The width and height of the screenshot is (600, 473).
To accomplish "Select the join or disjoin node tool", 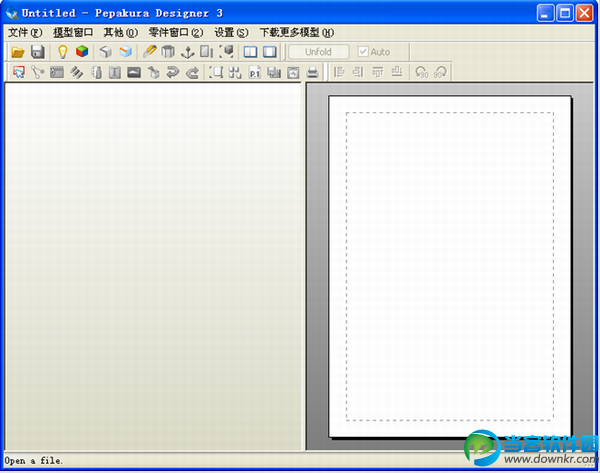I will pos(38,72).
